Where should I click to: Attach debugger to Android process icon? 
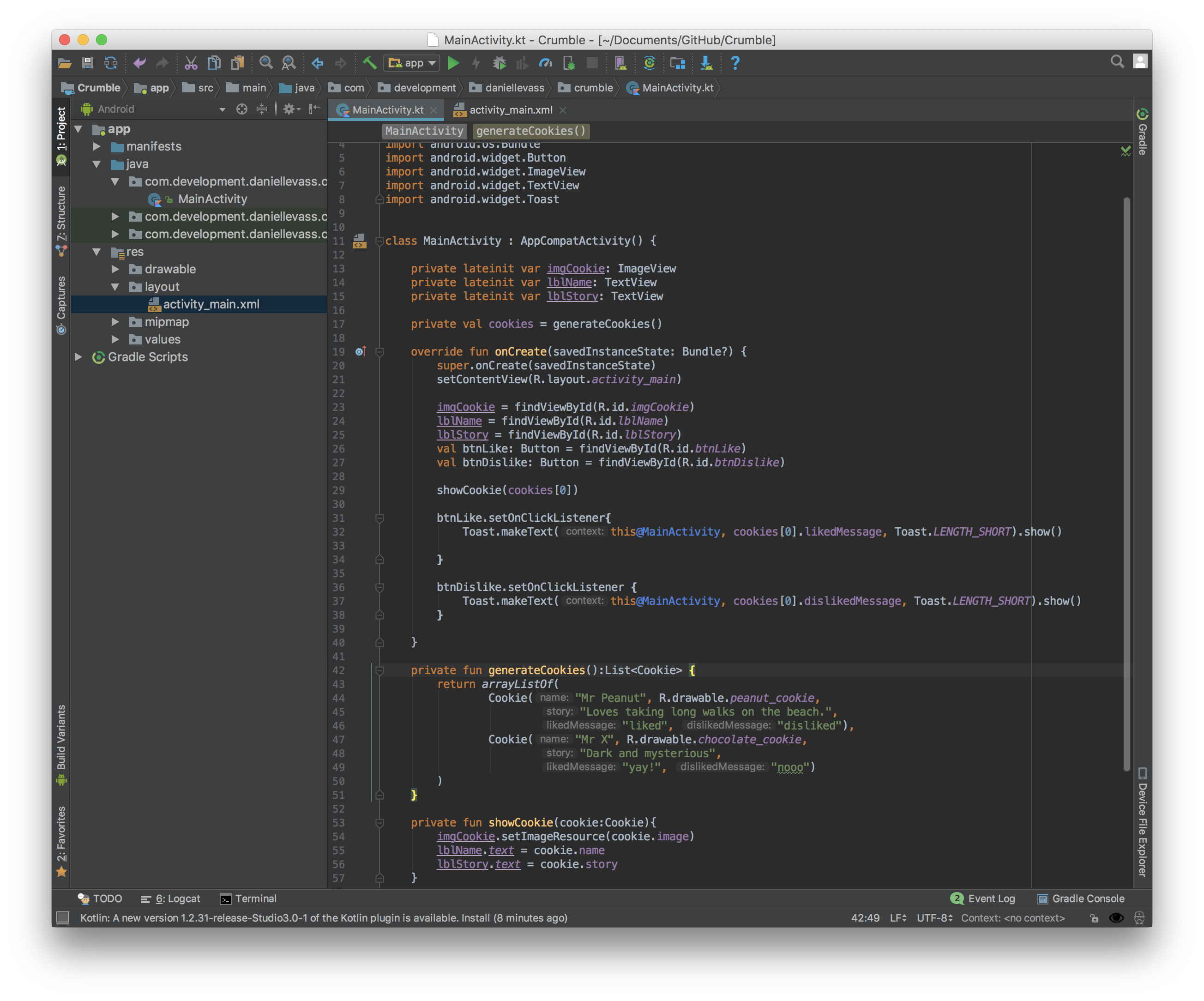click(569, 63)
